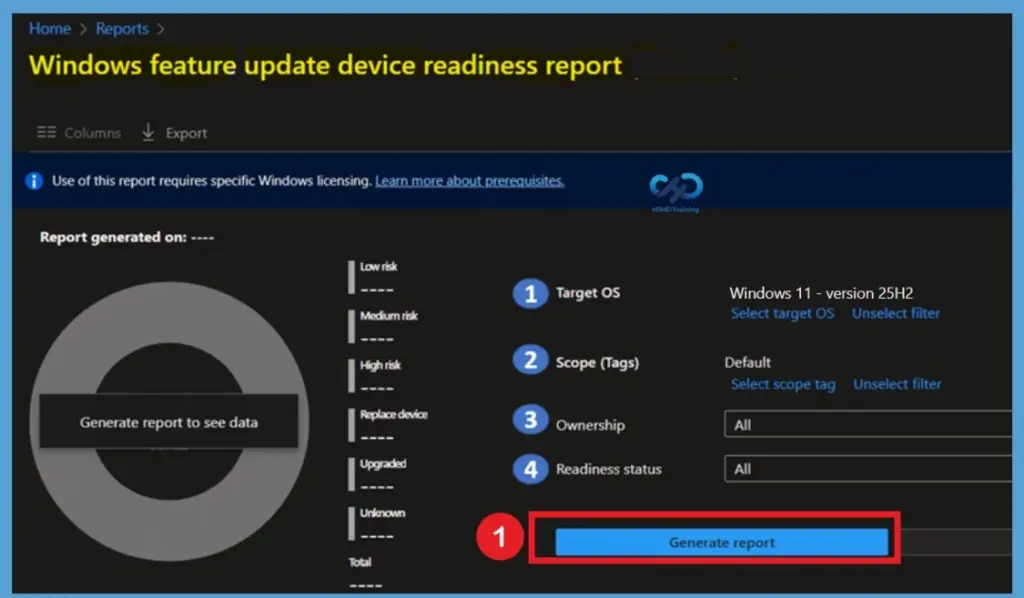Screen dimensions: 1024x598
Task: Click the Scope (Tags) label
Action: [597, 362]
